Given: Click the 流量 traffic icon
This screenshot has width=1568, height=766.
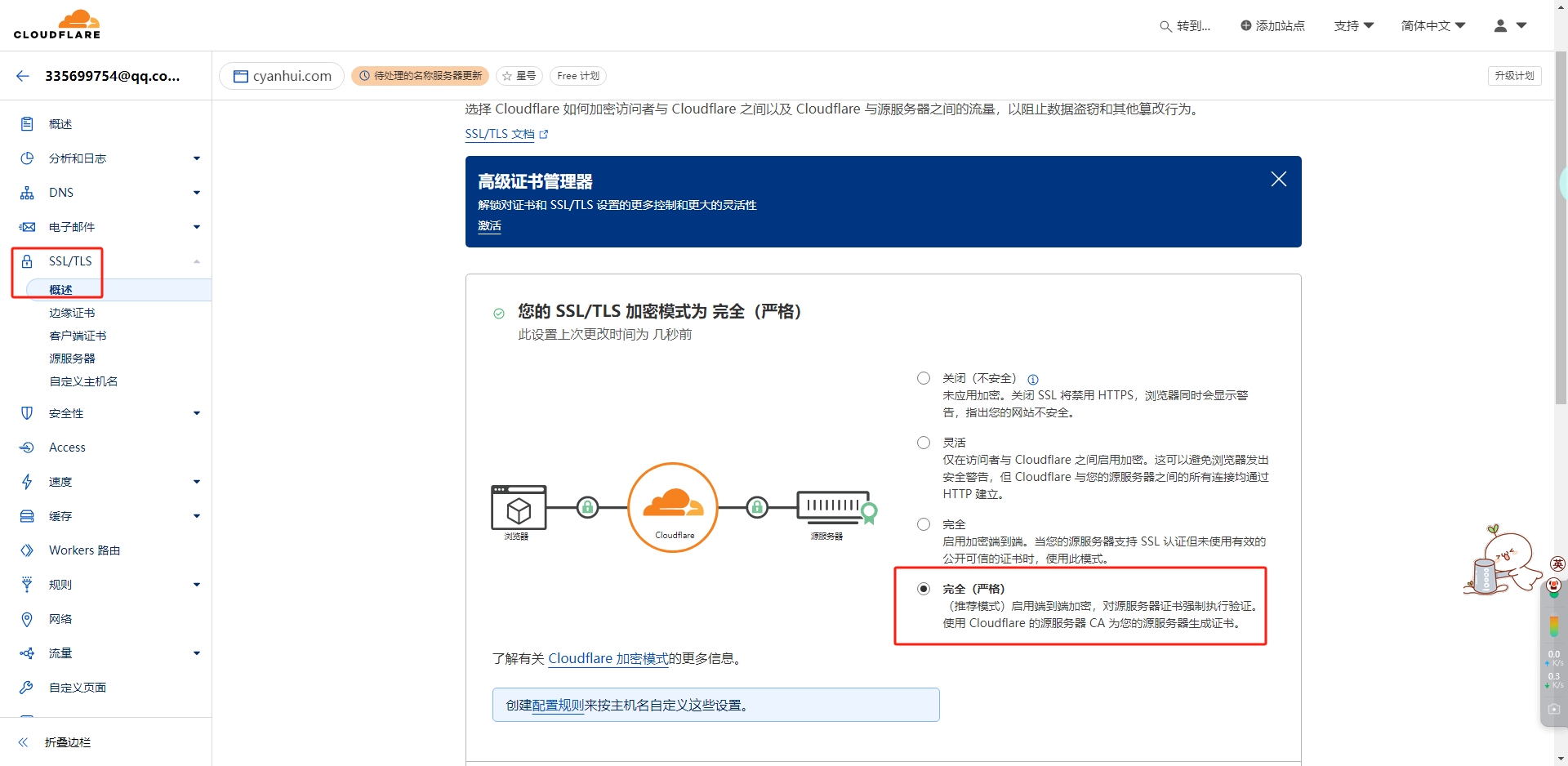Looking at the screenshot, I should click(27, 653).
